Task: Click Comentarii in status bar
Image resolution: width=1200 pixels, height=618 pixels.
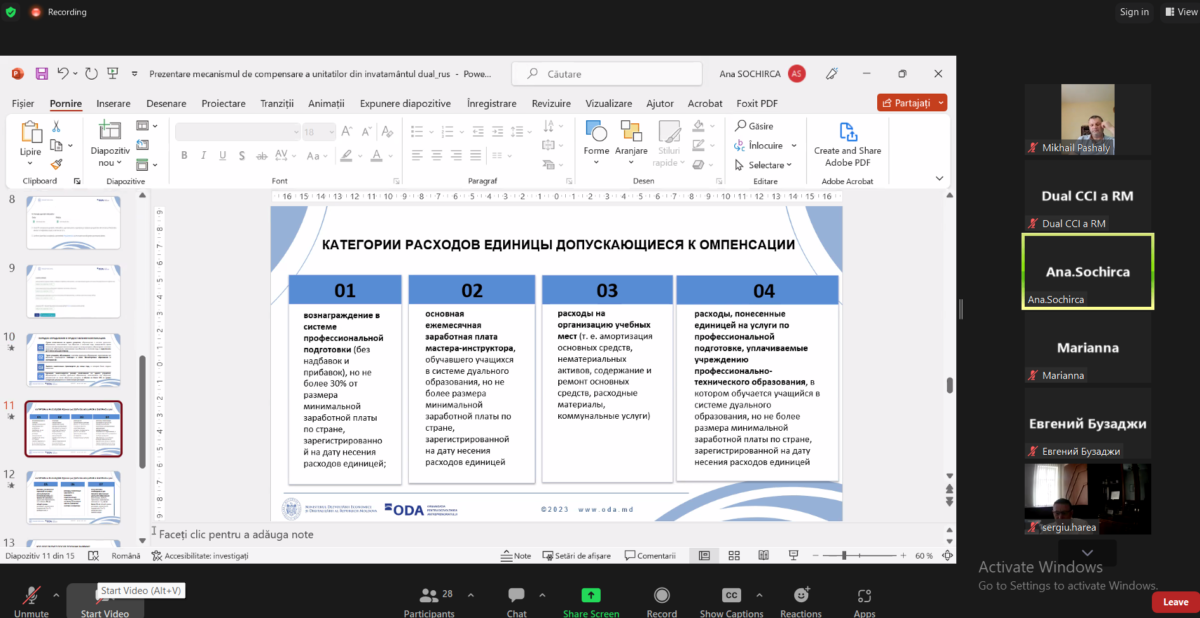Action: 650,555
